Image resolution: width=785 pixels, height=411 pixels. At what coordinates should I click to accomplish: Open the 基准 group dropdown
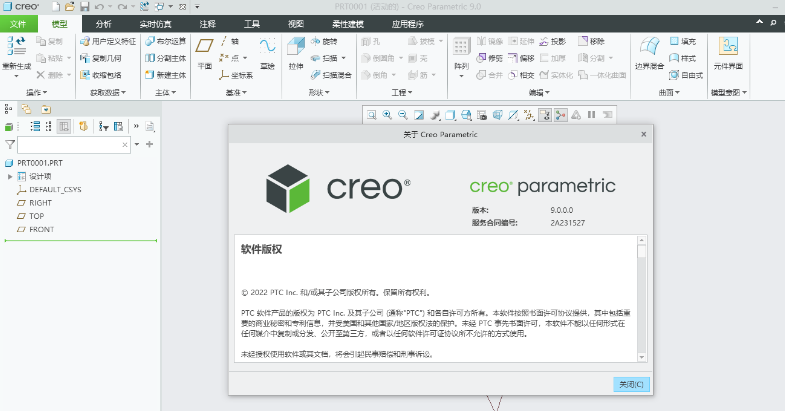pos(236,93)
